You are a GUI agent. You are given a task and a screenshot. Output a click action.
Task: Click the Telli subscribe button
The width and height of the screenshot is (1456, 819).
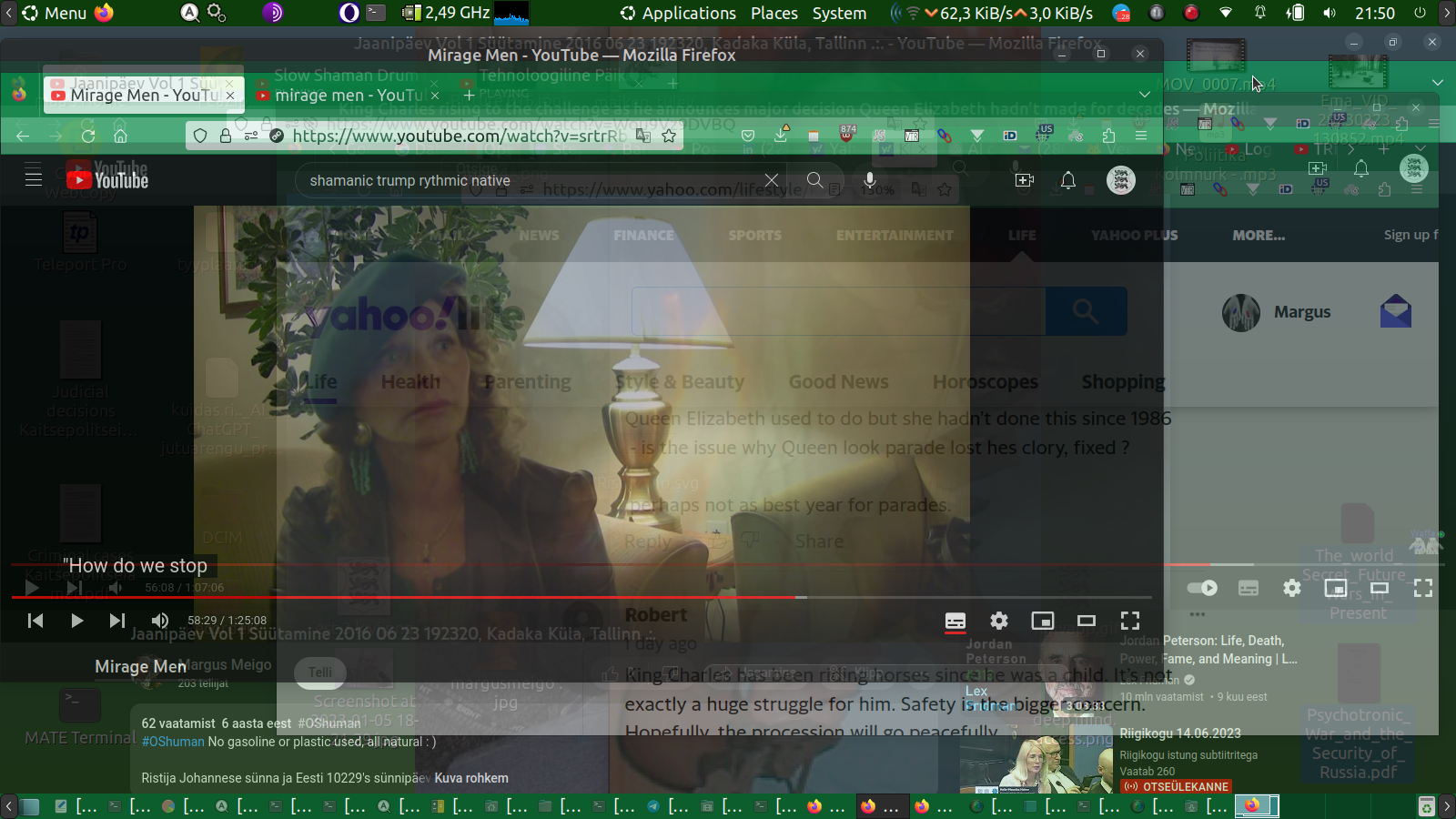click(x=319, y=672)
